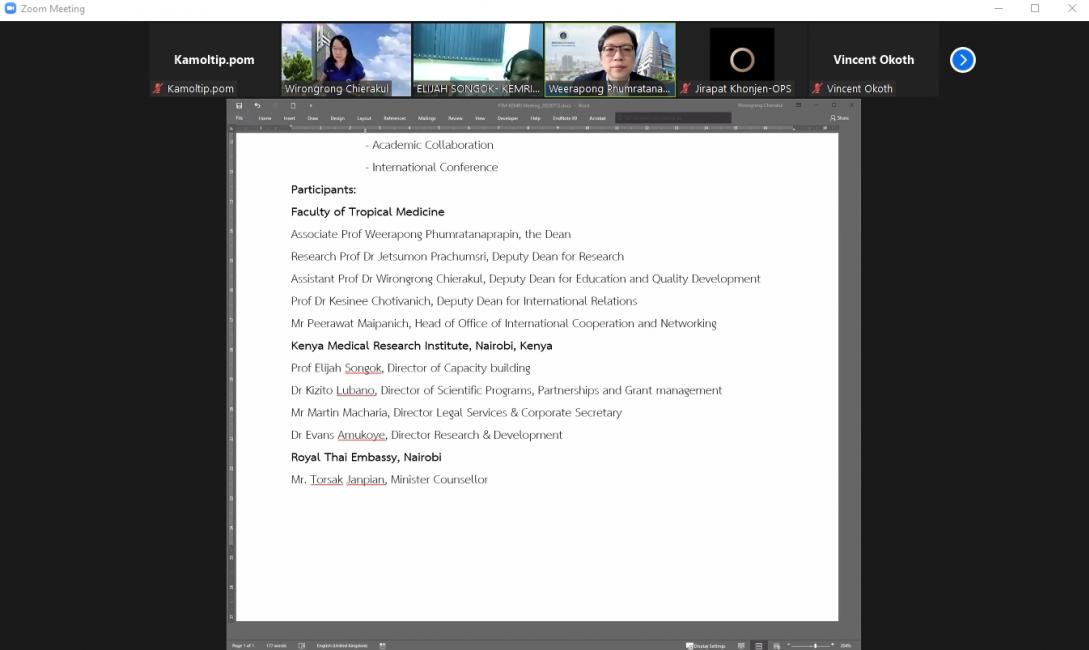Select Kamoltip.pom participant tile
The width and height of the screenshot is (1089, 650).
point(214,60)
